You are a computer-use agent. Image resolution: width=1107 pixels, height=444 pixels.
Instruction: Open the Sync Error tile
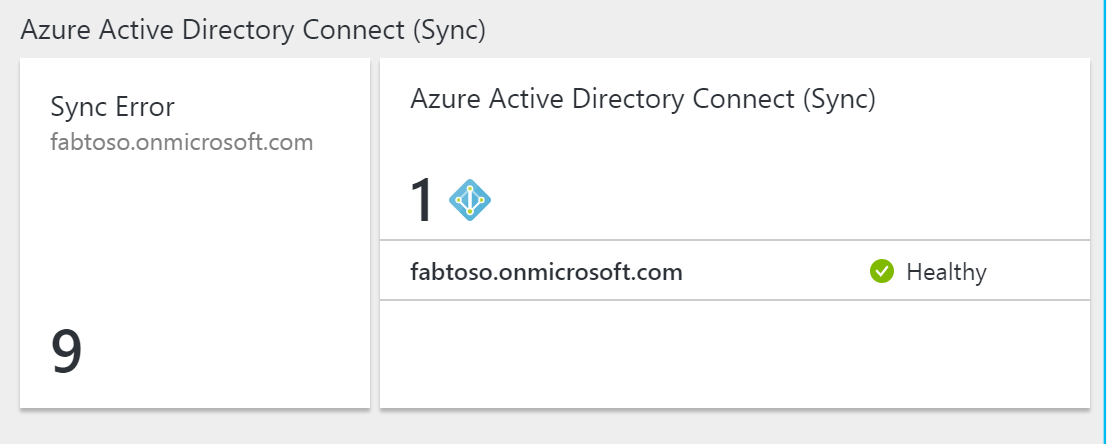[x=195, y=232]
